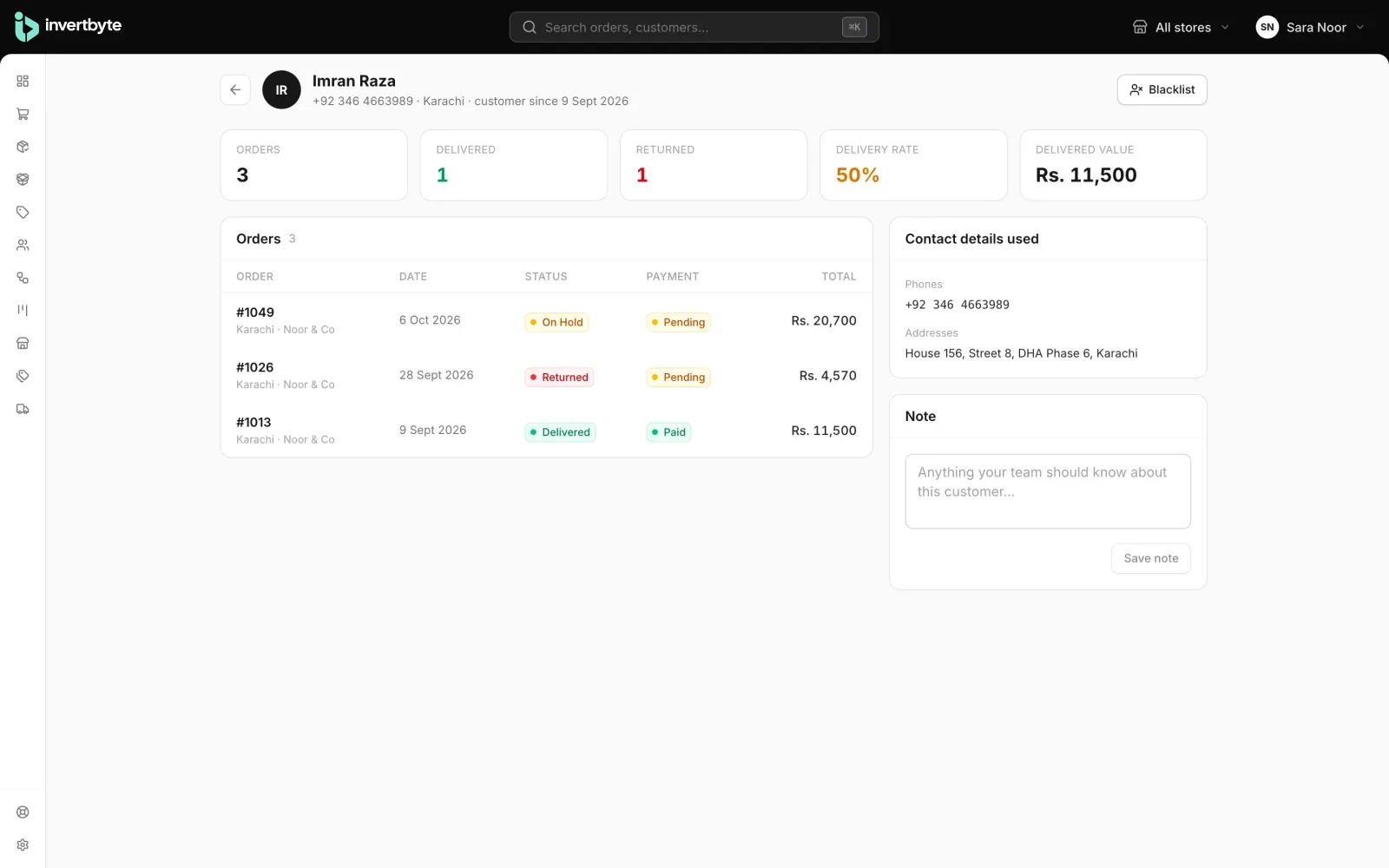Click the Pending badge for order #1049
The height and width of the screenshot is (868, 1389).
[x=678, y=322]
